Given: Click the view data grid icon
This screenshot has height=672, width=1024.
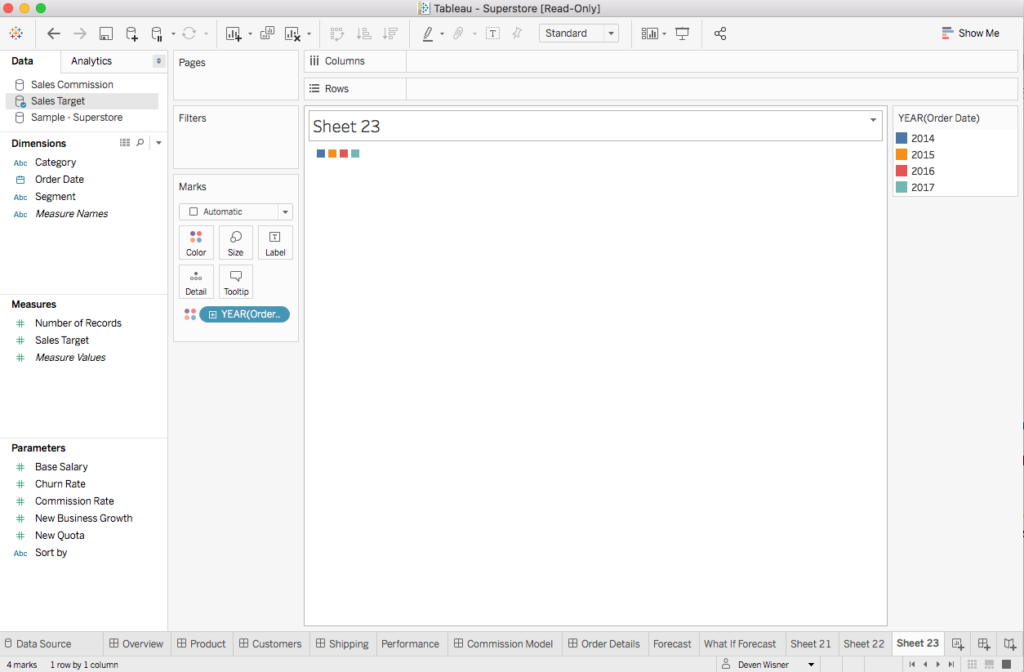Looking at the screenshot, I should coord(125,143).
